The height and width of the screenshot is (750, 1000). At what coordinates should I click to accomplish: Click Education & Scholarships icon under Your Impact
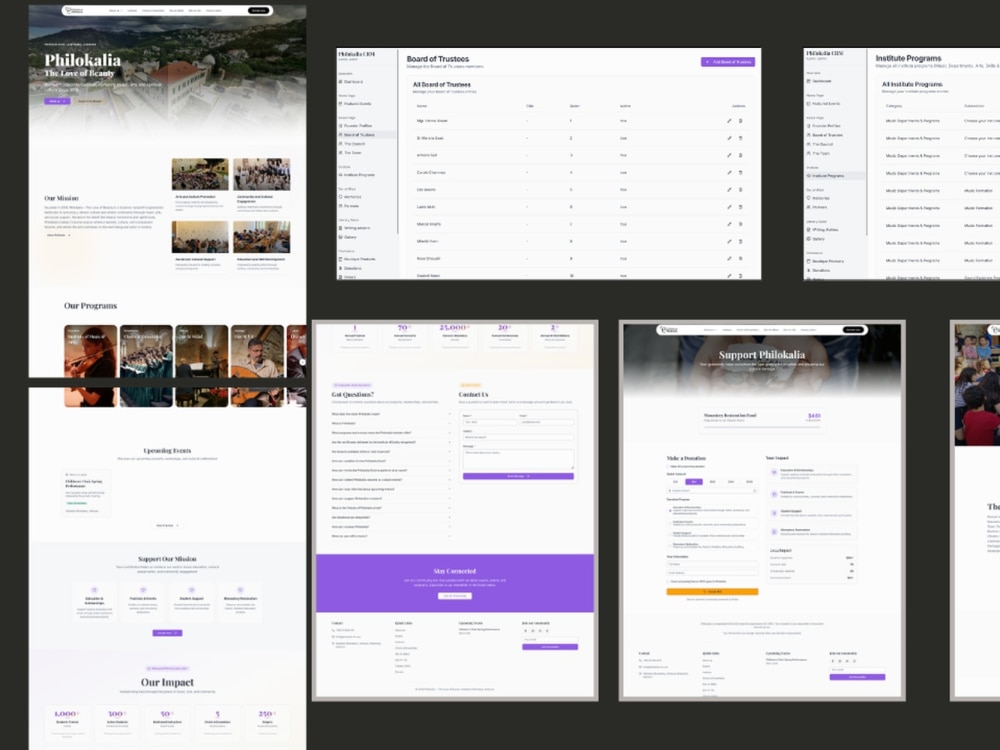[x=774, y=473]
